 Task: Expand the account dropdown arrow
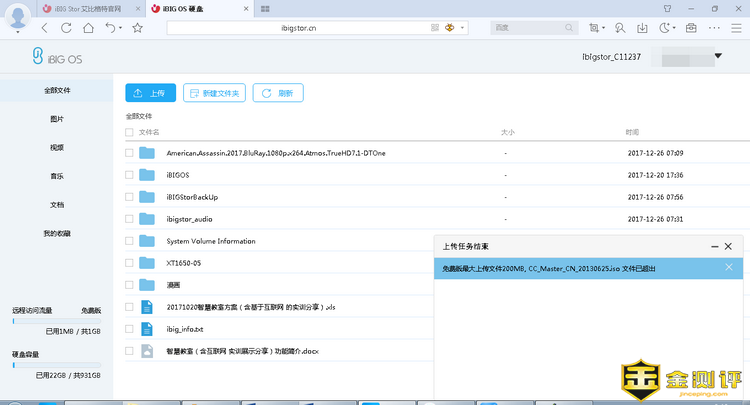tap(718, 56)
